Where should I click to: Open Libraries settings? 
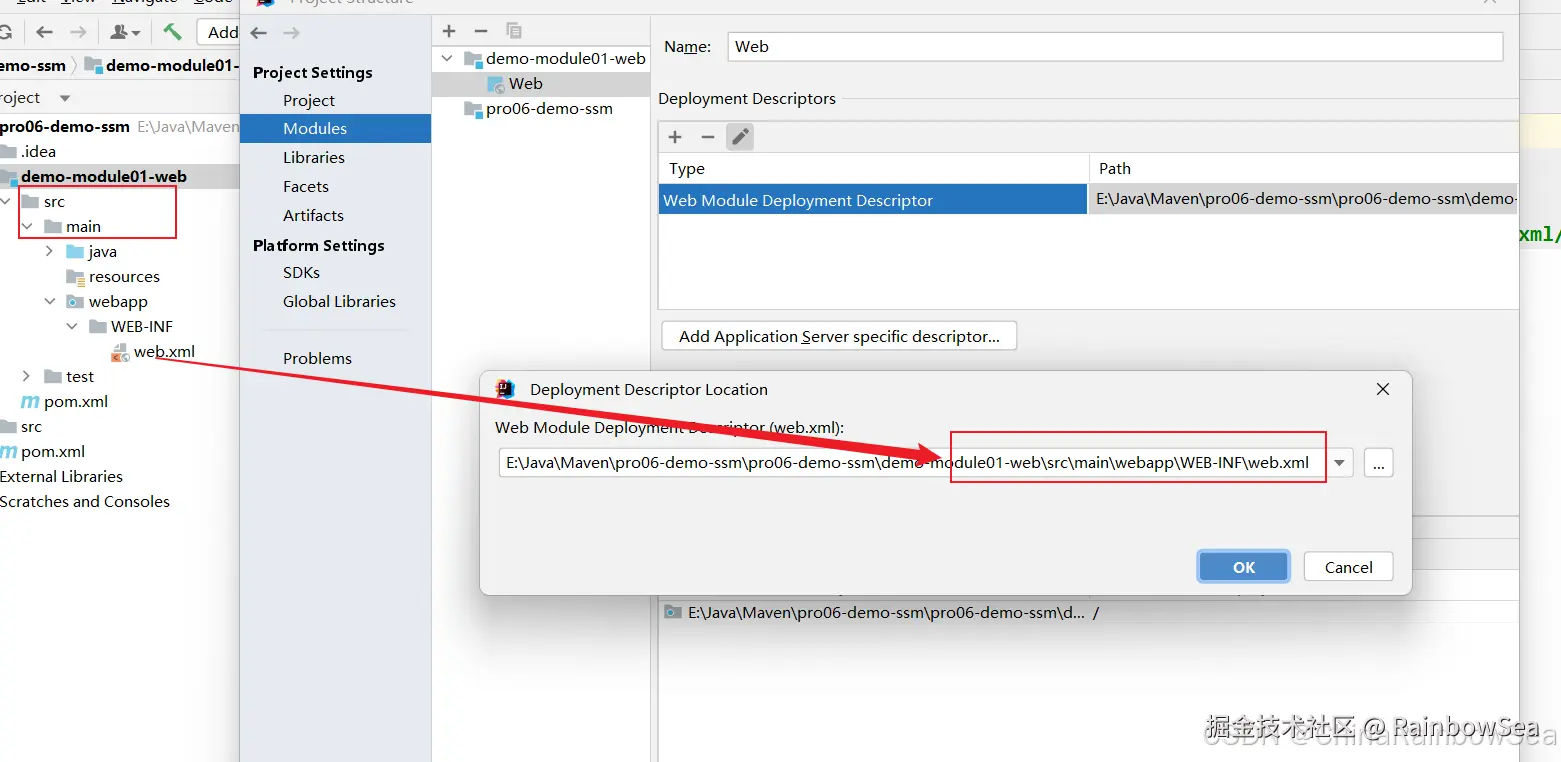pos(314,157)
